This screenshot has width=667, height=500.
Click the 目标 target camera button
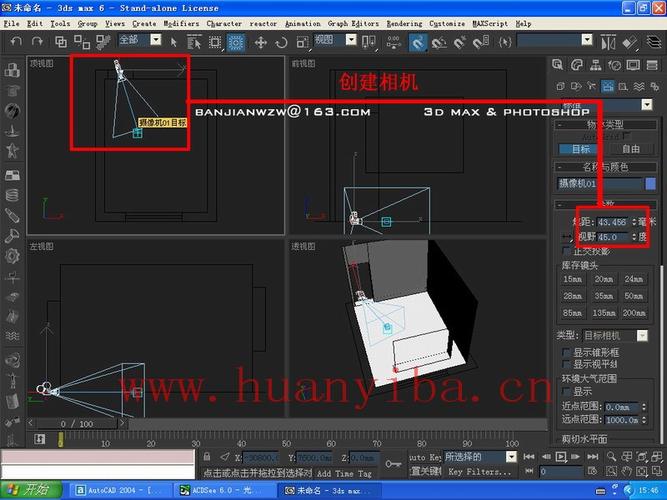(x=581, y=149)
